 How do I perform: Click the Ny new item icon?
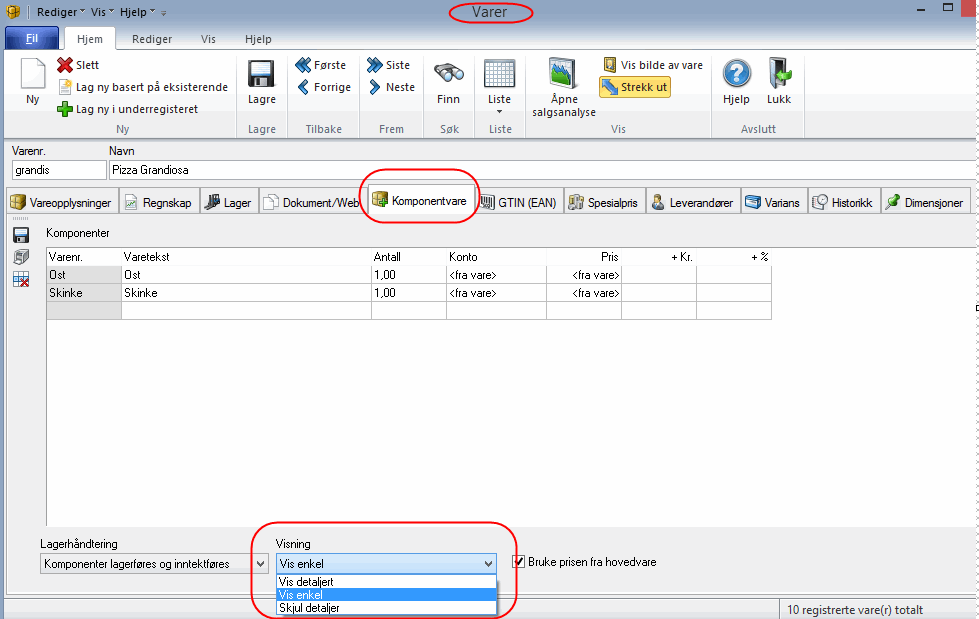click(32, 75)
